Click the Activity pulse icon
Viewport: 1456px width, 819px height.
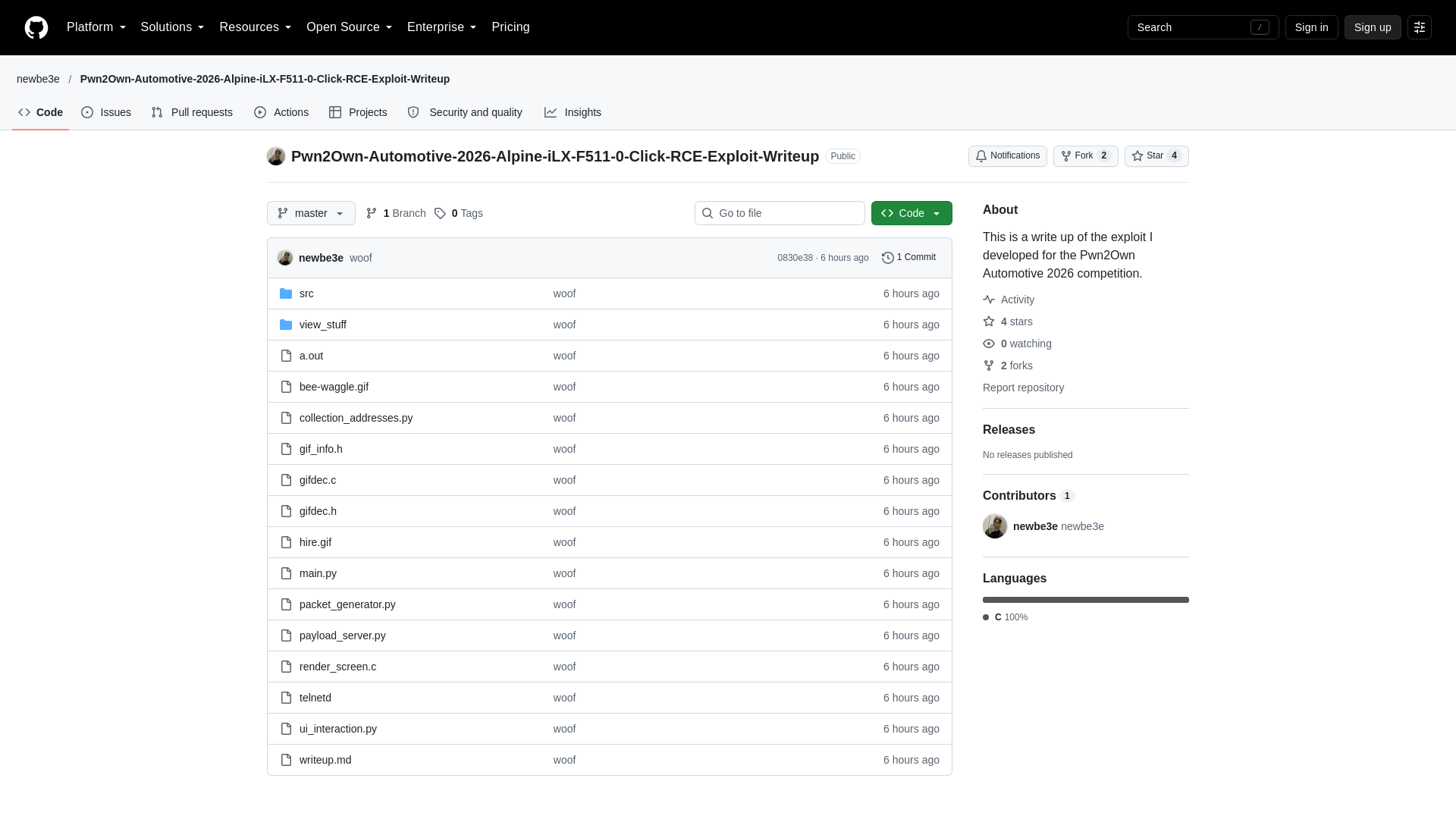tap(989, 300)
